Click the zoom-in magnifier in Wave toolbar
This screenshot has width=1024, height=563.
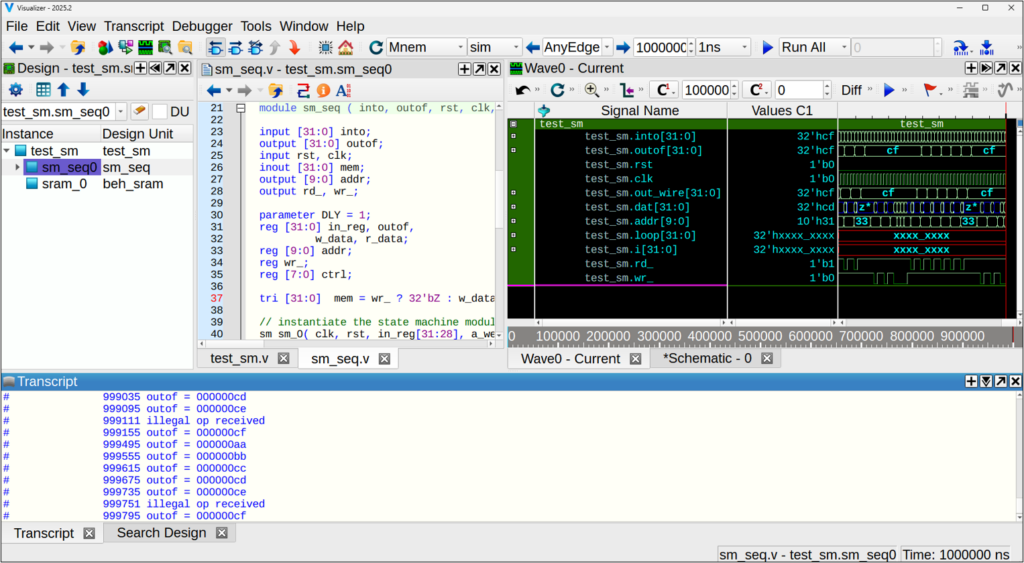tap(592, 90)
